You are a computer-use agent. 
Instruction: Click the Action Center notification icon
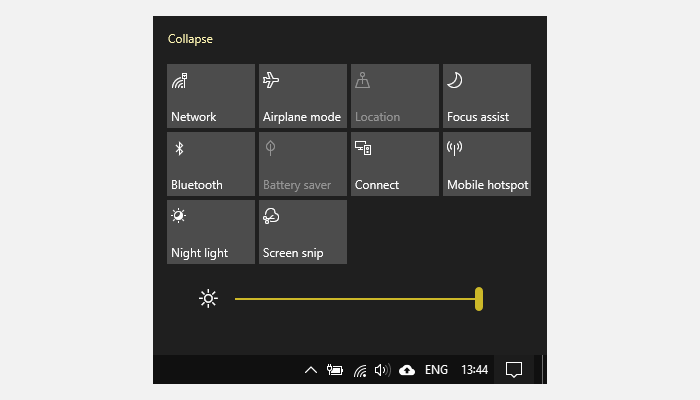(514, 370)
